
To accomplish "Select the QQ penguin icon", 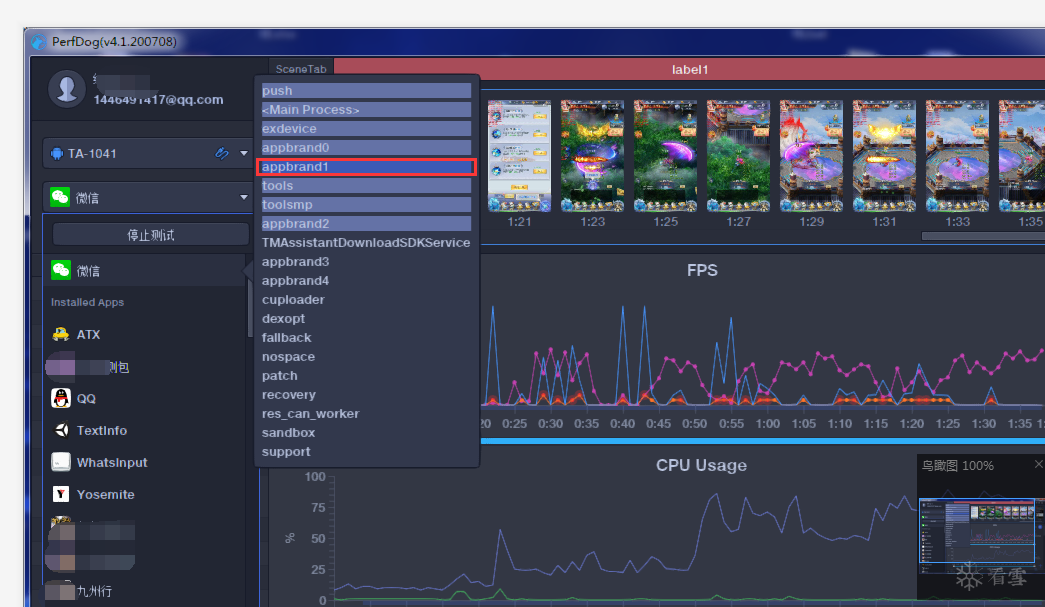I will 61,398.
